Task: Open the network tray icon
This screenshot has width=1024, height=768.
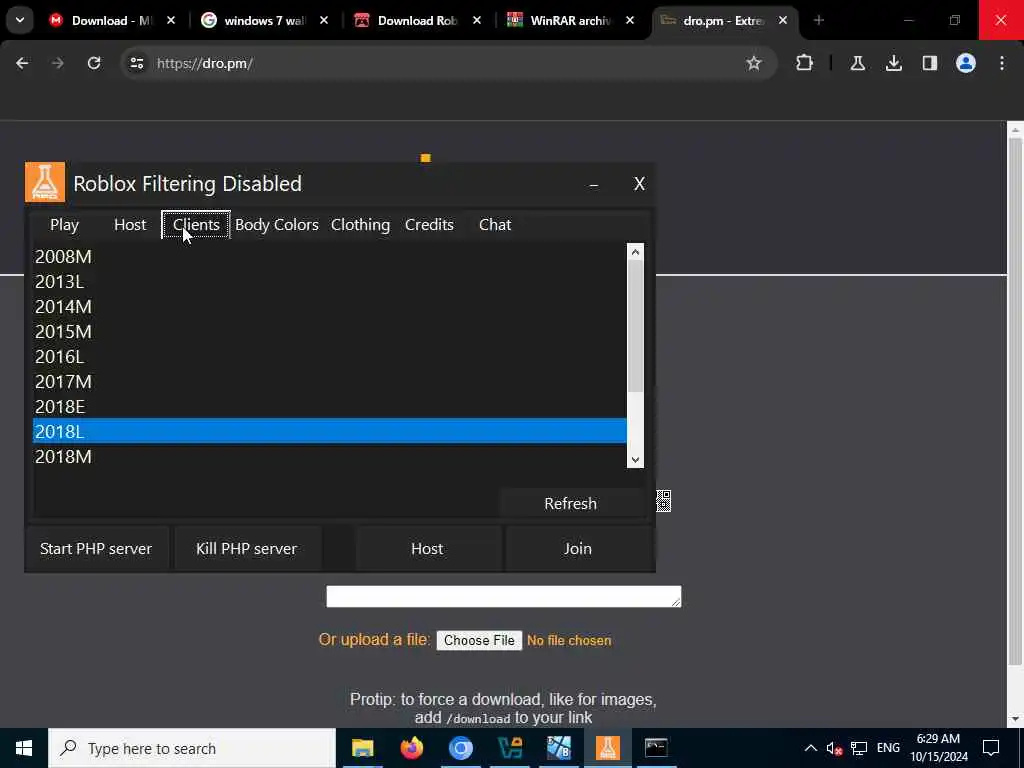Action: point(859,748)
